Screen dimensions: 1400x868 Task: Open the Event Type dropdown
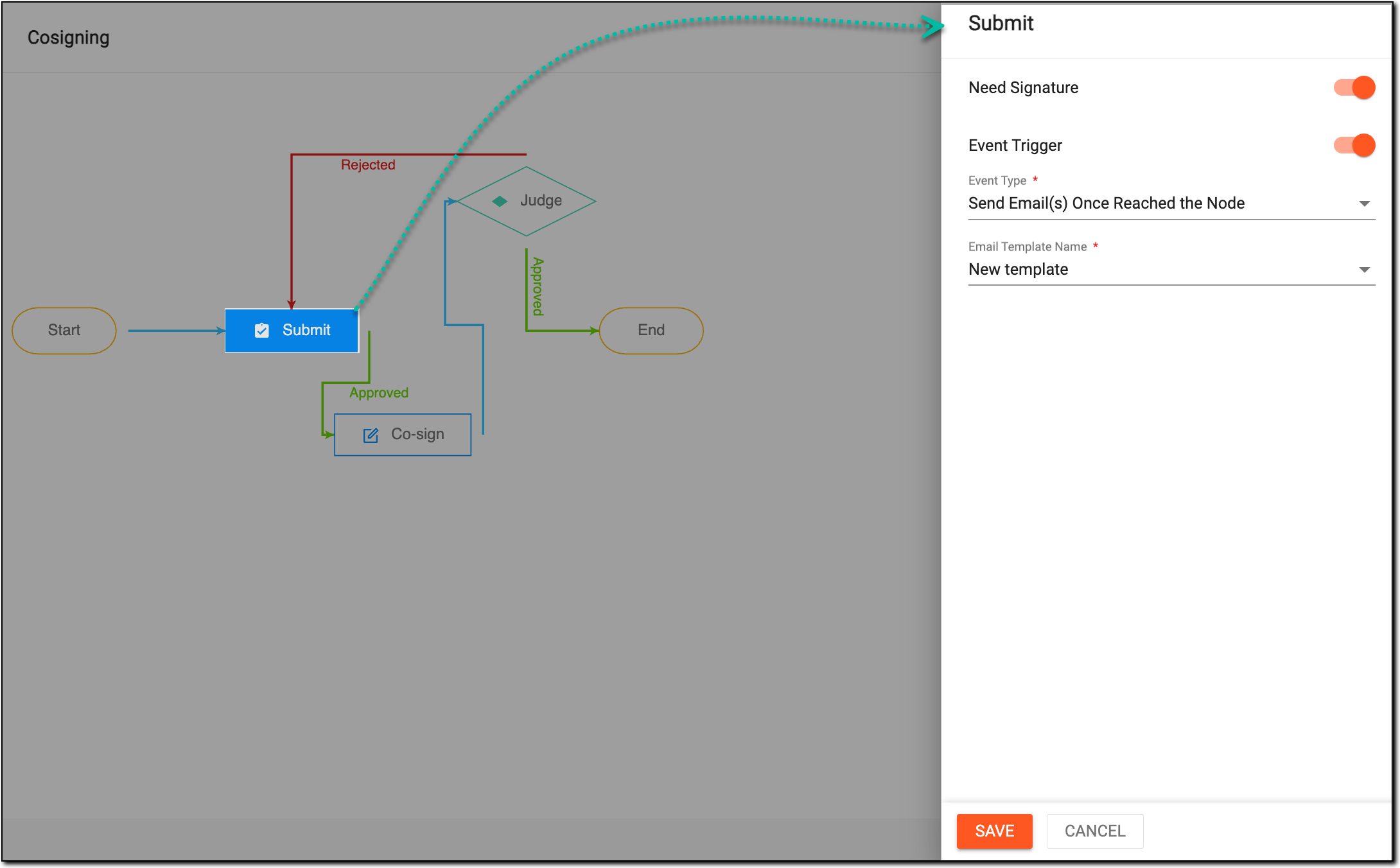(1171, 204)
